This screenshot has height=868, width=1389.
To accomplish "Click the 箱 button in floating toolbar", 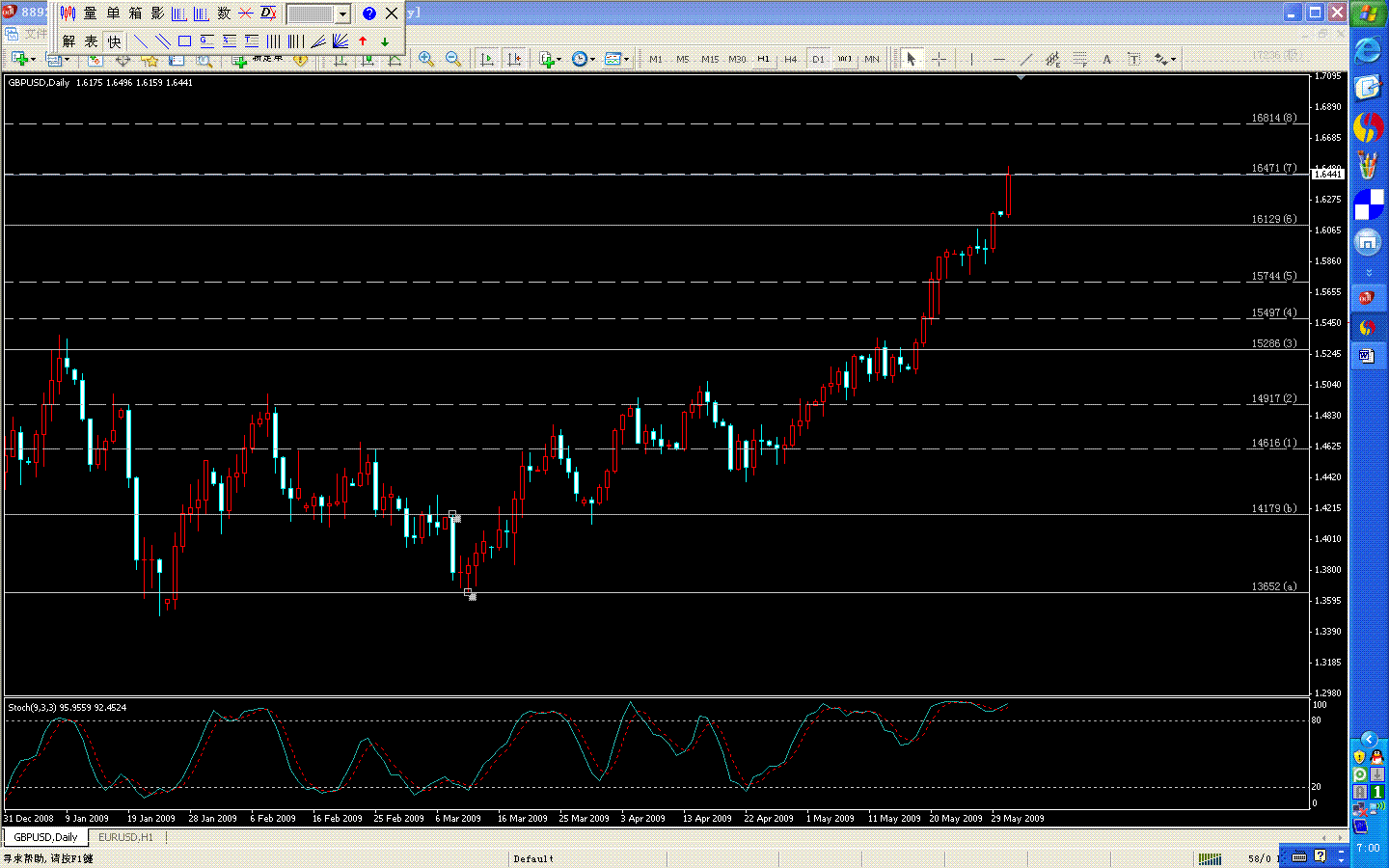I will [135, 14].
